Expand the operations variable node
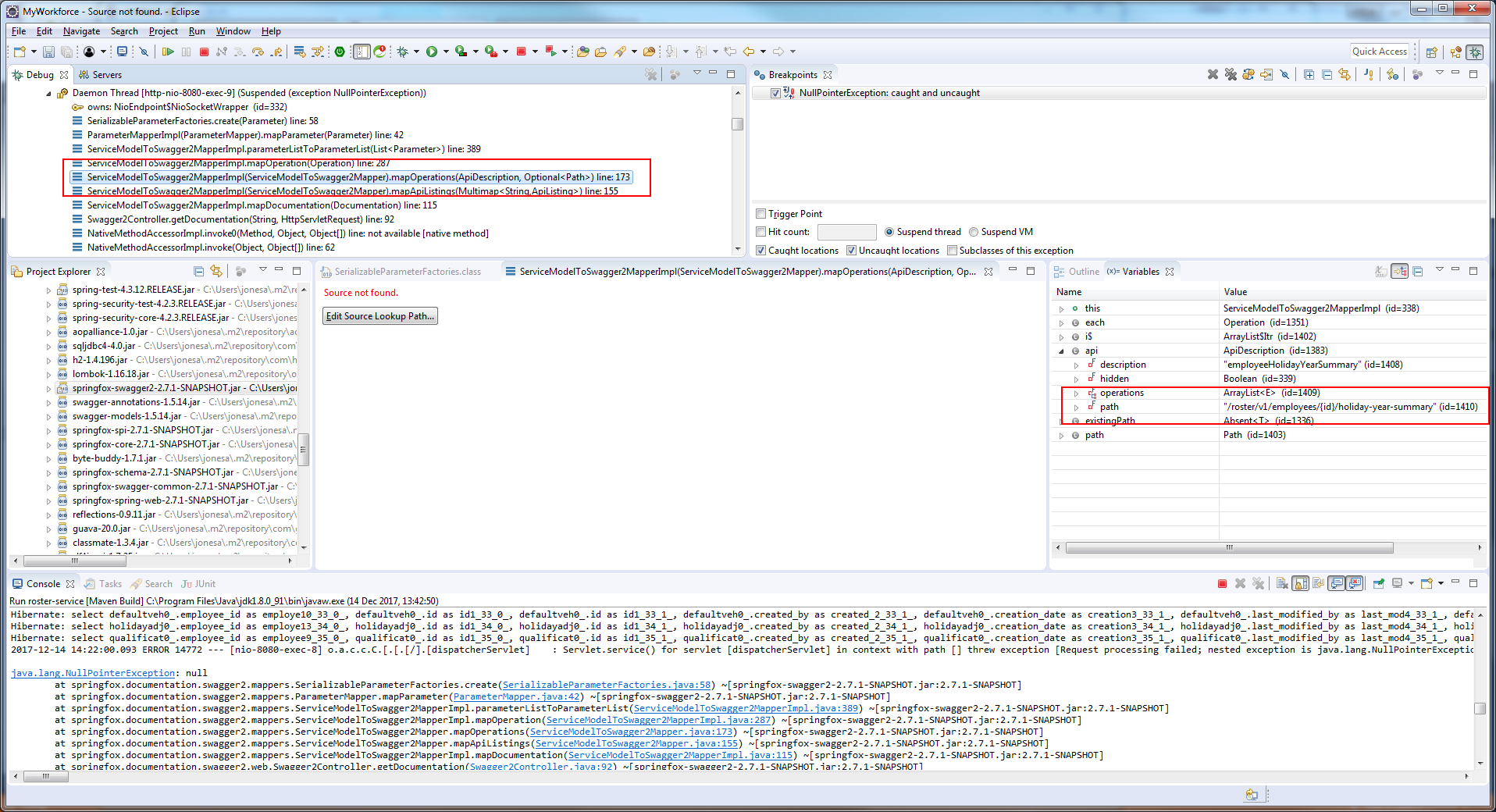 [x=1077, y=393]
